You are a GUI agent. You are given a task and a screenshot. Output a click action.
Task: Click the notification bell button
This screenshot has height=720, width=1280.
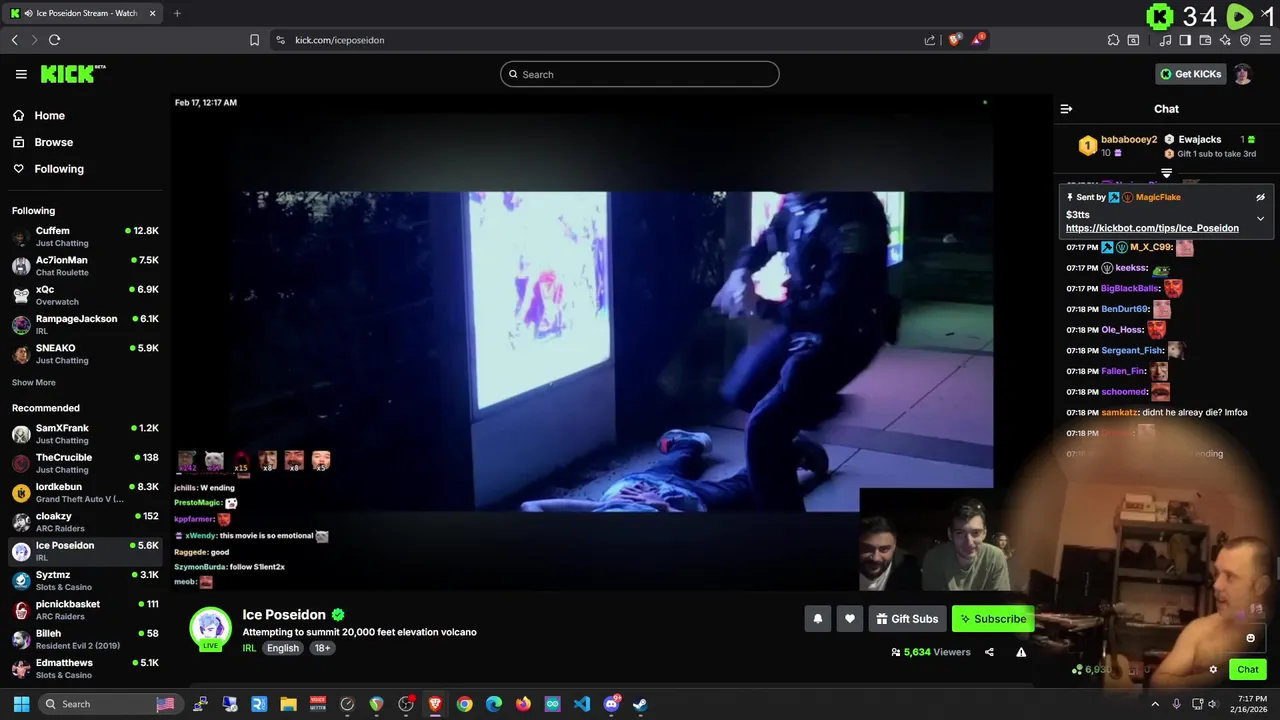(x=817, y=619)
